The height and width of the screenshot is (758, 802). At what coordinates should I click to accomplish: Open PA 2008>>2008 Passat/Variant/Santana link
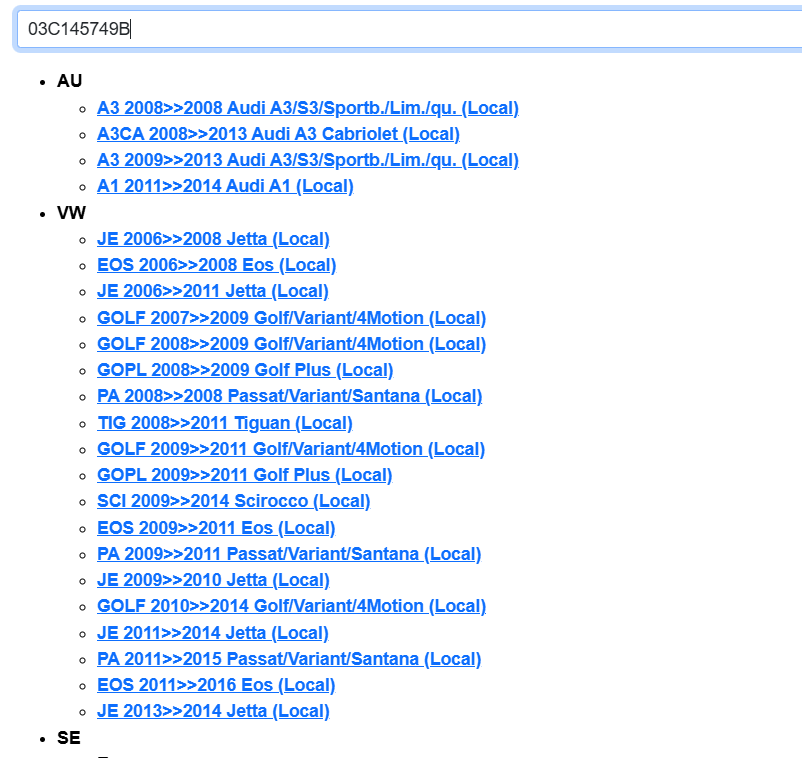click(x=289, y=396)
